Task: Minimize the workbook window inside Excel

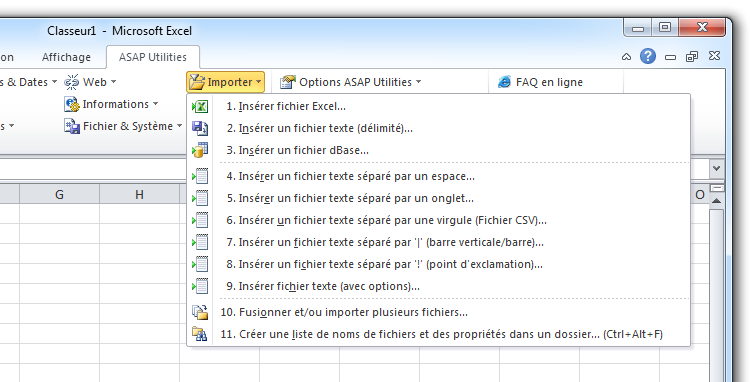Action: (x=670, y=57)
